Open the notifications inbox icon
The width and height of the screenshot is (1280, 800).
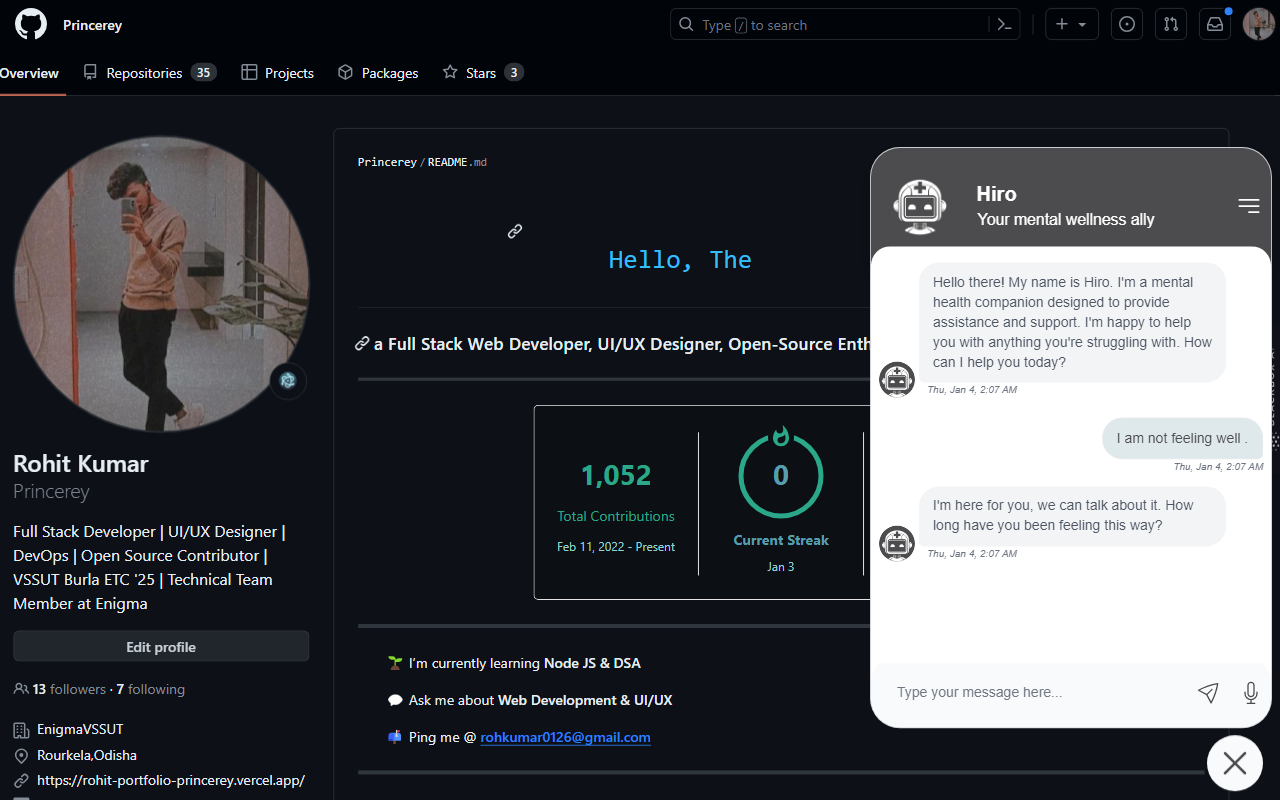(1215, 25)
